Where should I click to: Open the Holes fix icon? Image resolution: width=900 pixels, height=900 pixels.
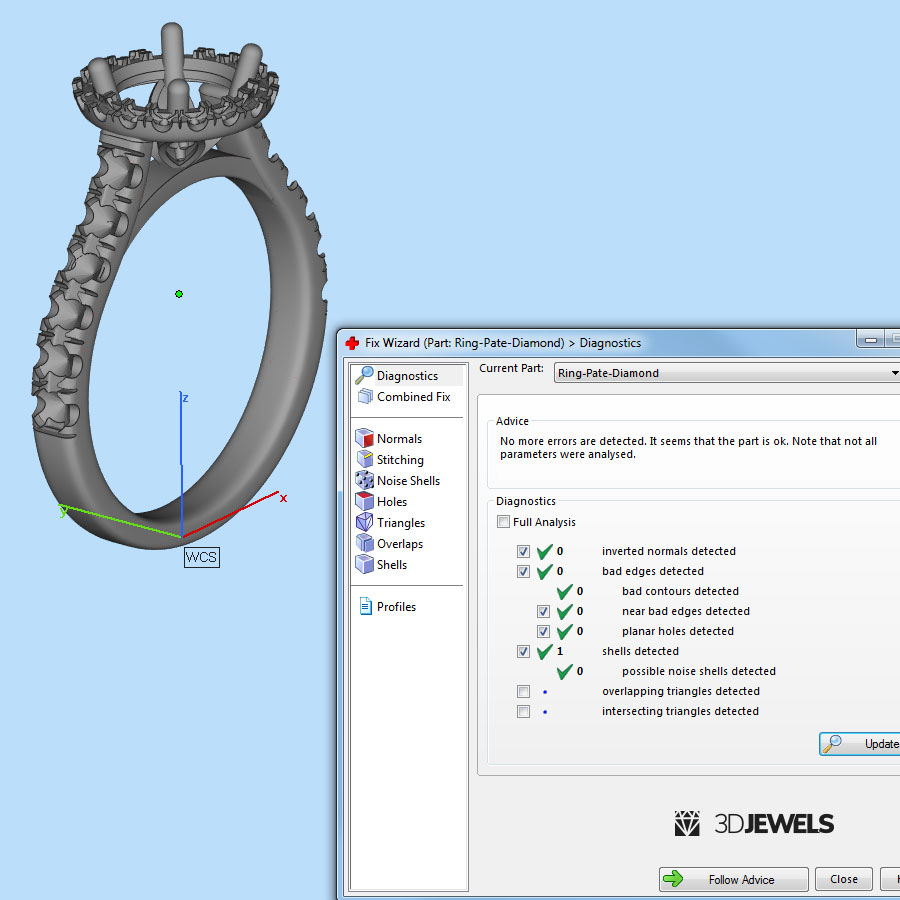pyautogui.click(x=364, y=502)
